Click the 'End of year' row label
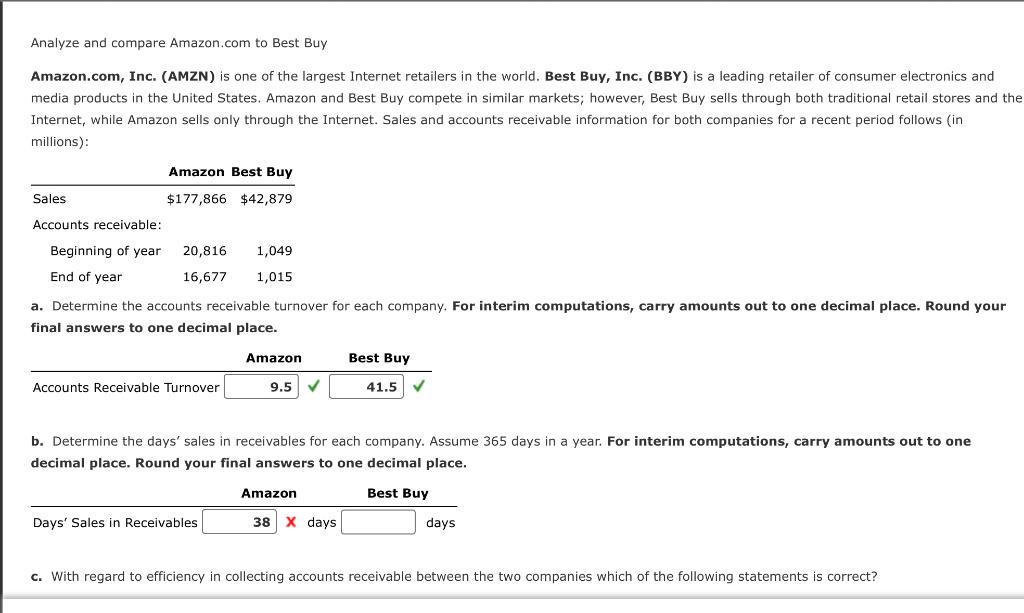The height and width of the screenshot is (613, 1024). 86,277
